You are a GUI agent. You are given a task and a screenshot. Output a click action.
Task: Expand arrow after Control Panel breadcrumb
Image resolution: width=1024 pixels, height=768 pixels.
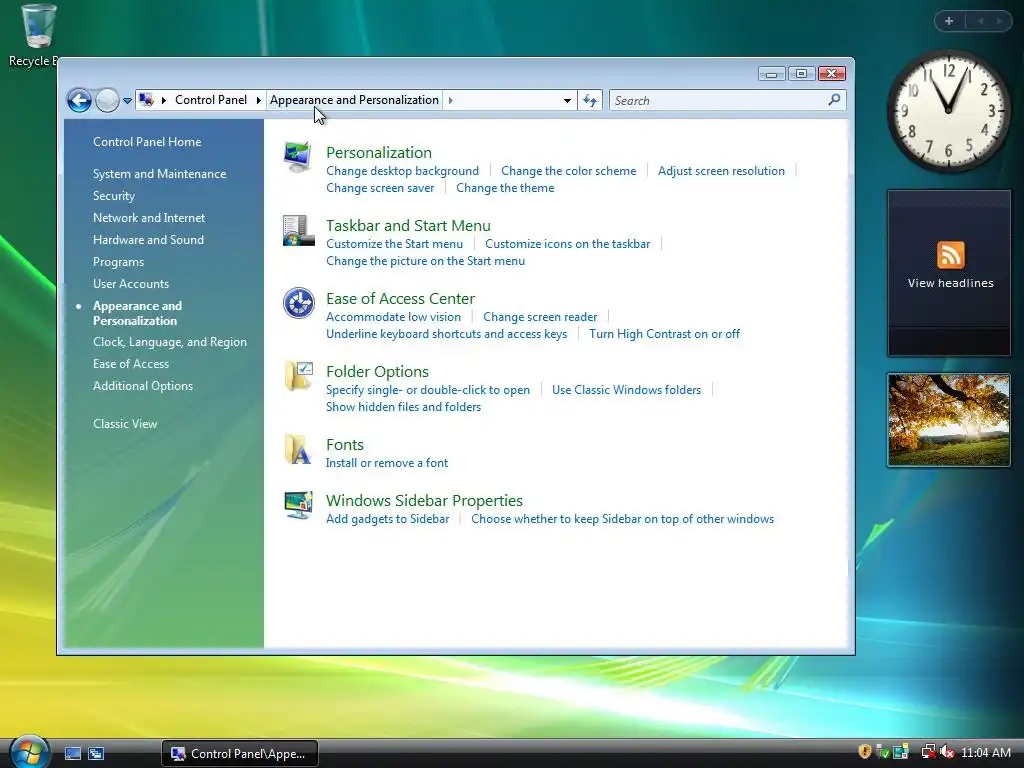click(259, 100)
